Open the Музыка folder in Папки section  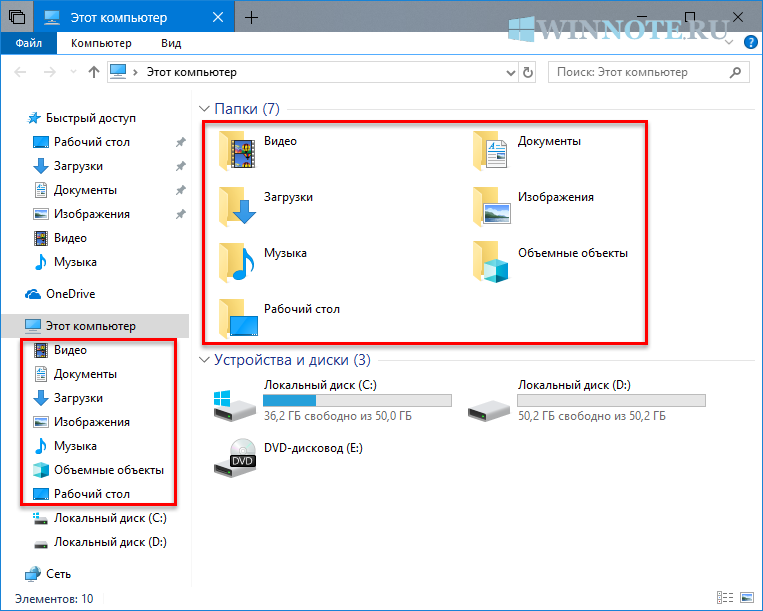(x=263, y=262)
